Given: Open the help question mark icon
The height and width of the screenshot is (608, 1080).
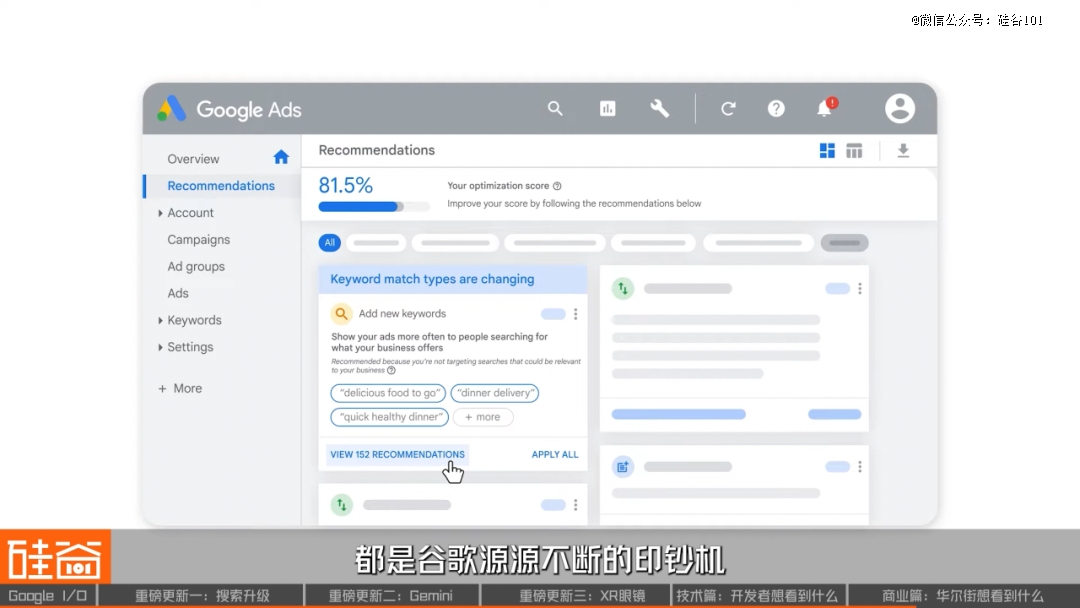Looking at the screenshot, I should (x=776, y=108).
